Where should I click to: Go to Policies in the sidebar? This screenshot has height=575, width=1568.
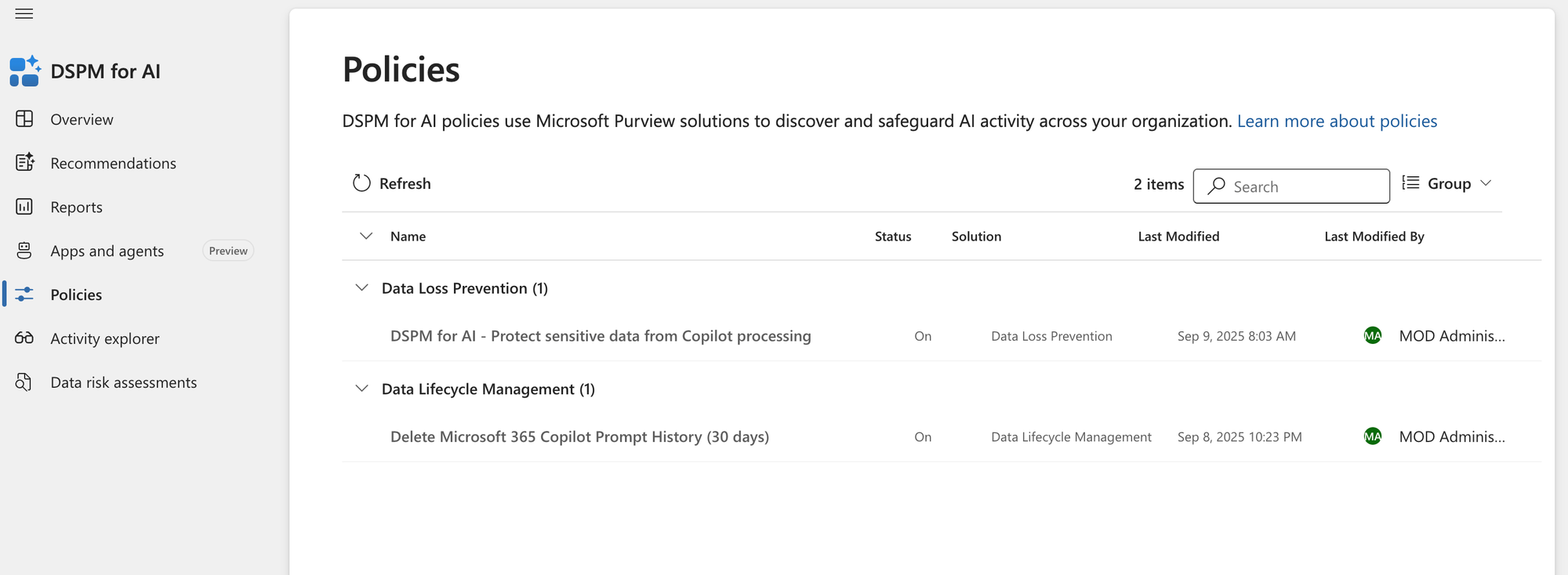pyautogui.click(x=76, y=295)
